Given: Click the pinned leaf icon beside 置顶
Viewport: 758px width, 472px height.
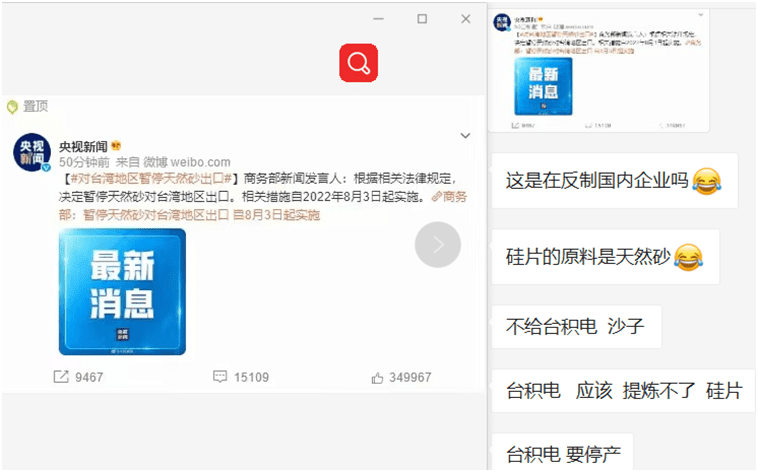Looking at the screenshot, I should pos(12,107).
